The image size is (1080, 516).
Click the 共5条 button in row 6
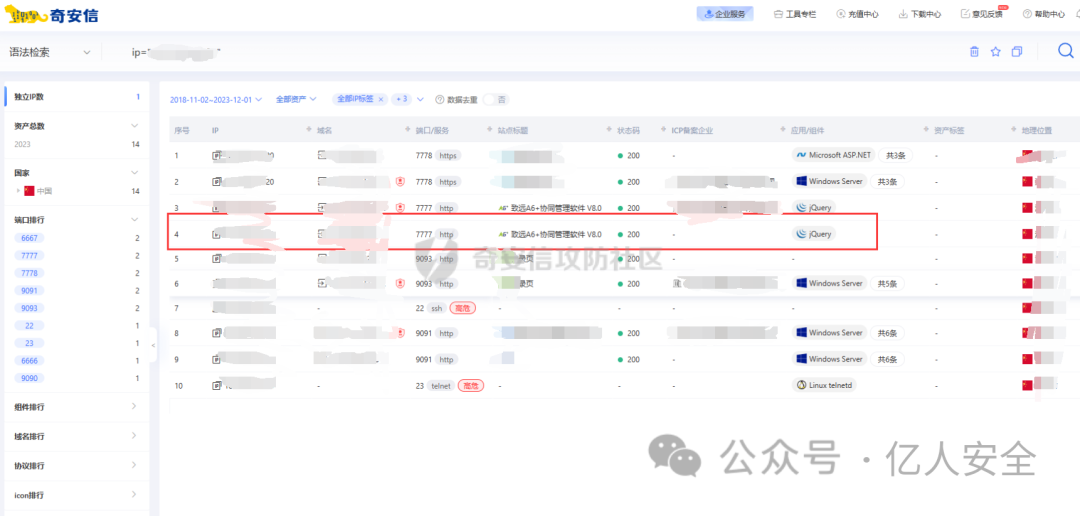tap(886, 283)
